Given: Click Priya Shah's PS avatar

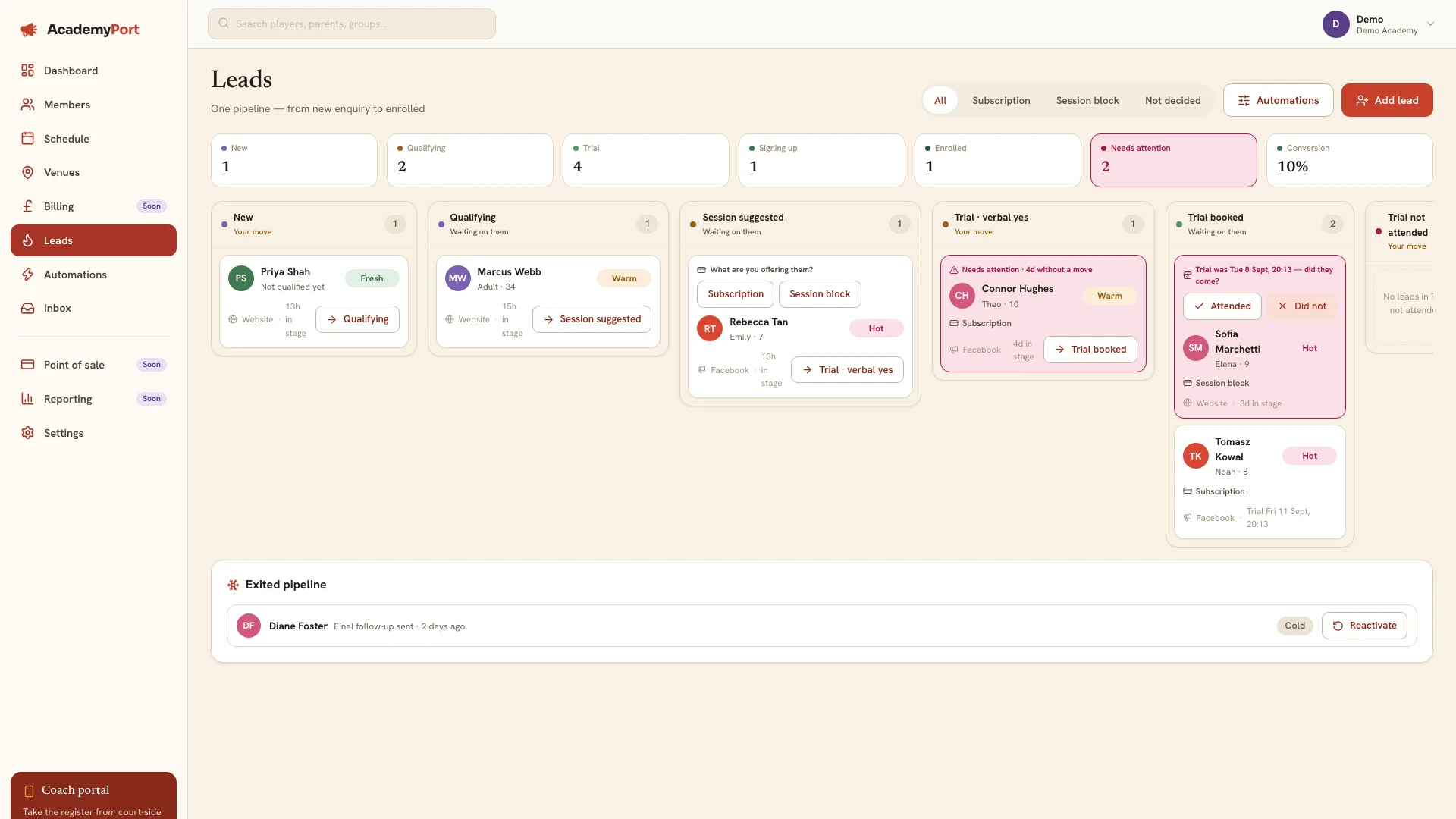Looking at the screenshot, I should 241,278.
